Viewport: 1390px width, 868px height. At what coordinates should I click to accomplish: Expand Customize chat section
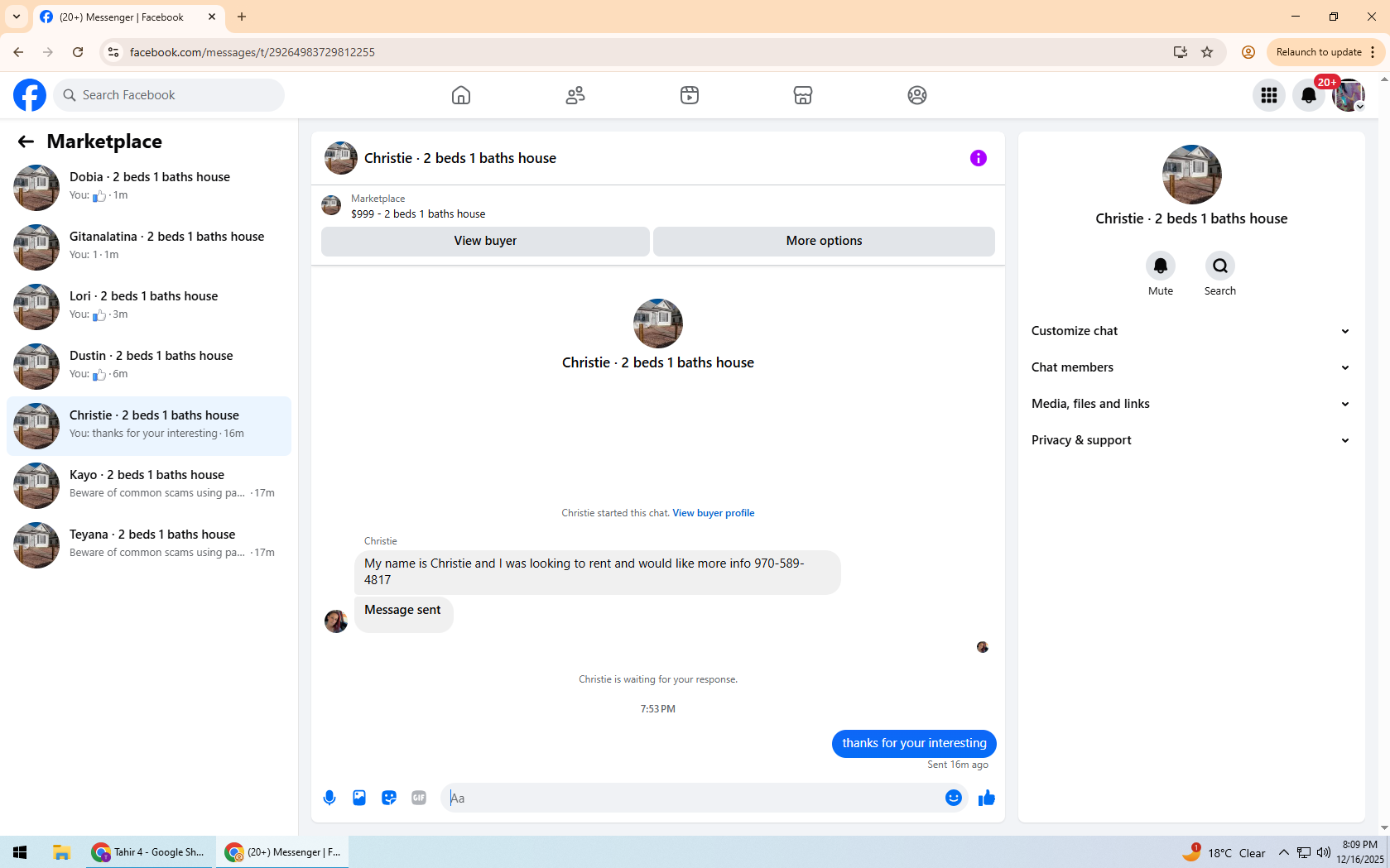[1191, 331]
